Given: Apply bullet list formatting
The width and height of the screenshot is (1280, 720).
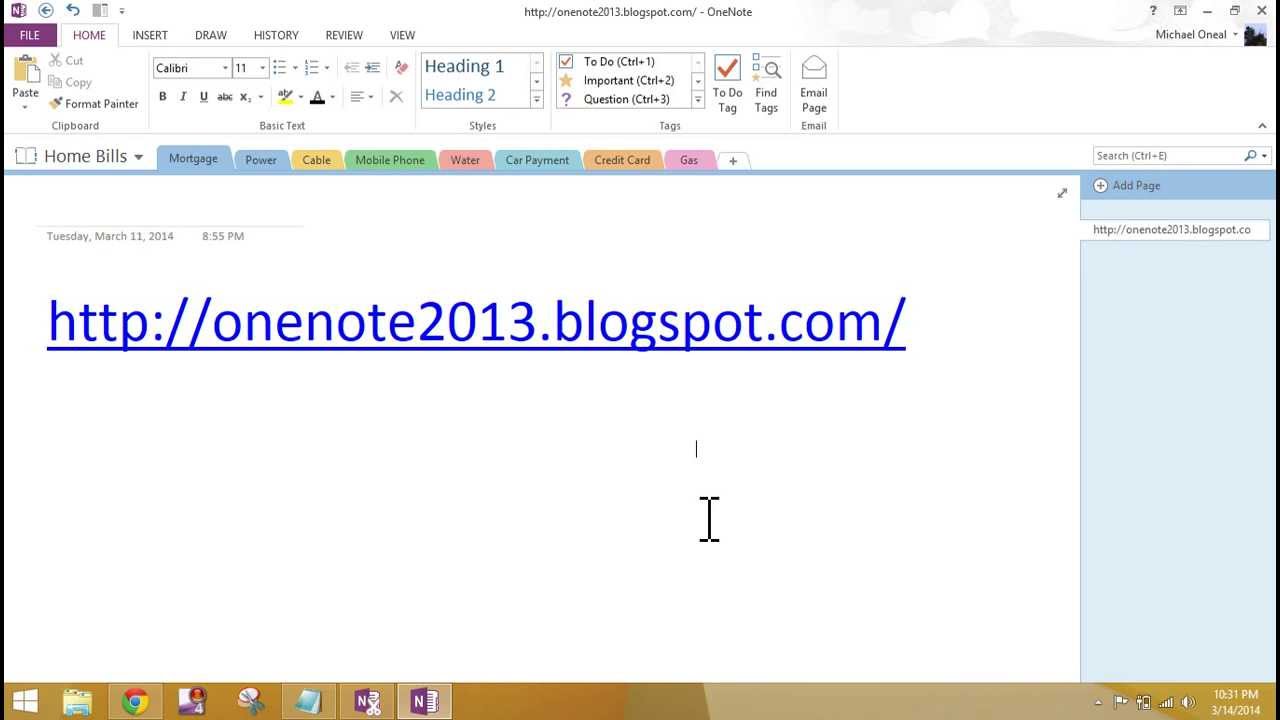Looking at the screenshot, I should tap(280, 68).
